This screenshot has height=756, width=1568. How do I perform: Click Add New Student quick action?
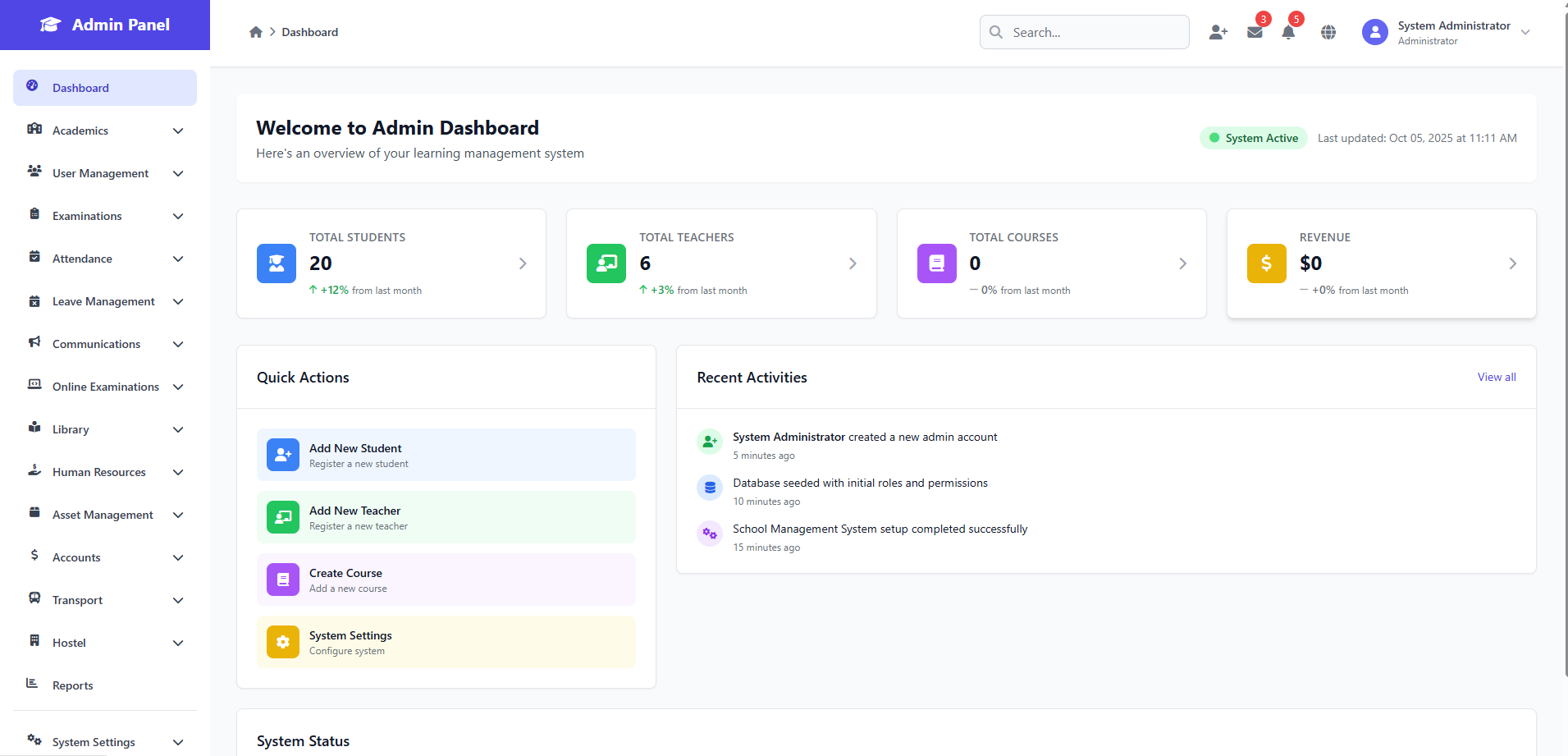(x=446, y=455)
